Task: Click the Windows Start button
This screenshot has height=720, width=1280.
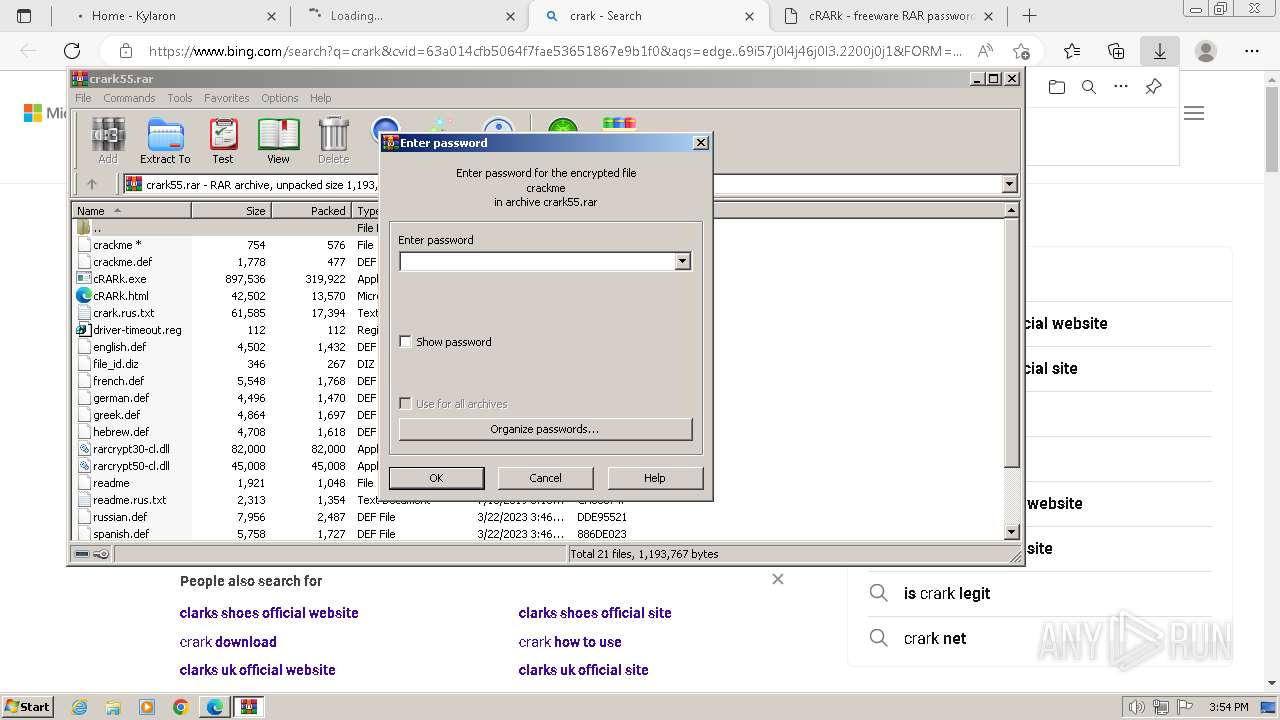Action: click(x=27, y=707)
